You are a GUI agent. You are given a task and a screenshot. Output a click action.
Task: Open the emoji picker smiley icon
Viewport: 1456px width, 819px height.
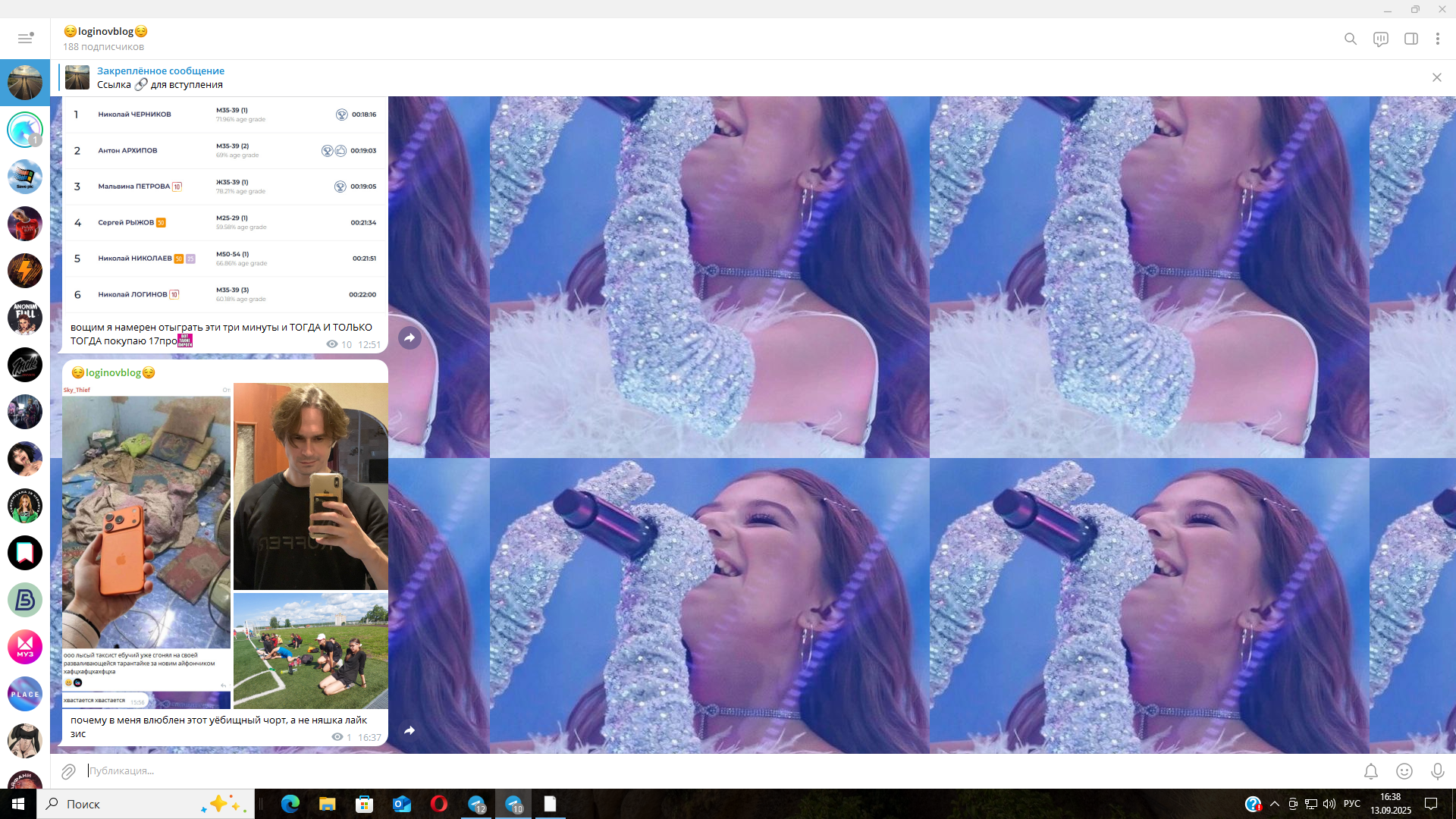pos(1404,771)
